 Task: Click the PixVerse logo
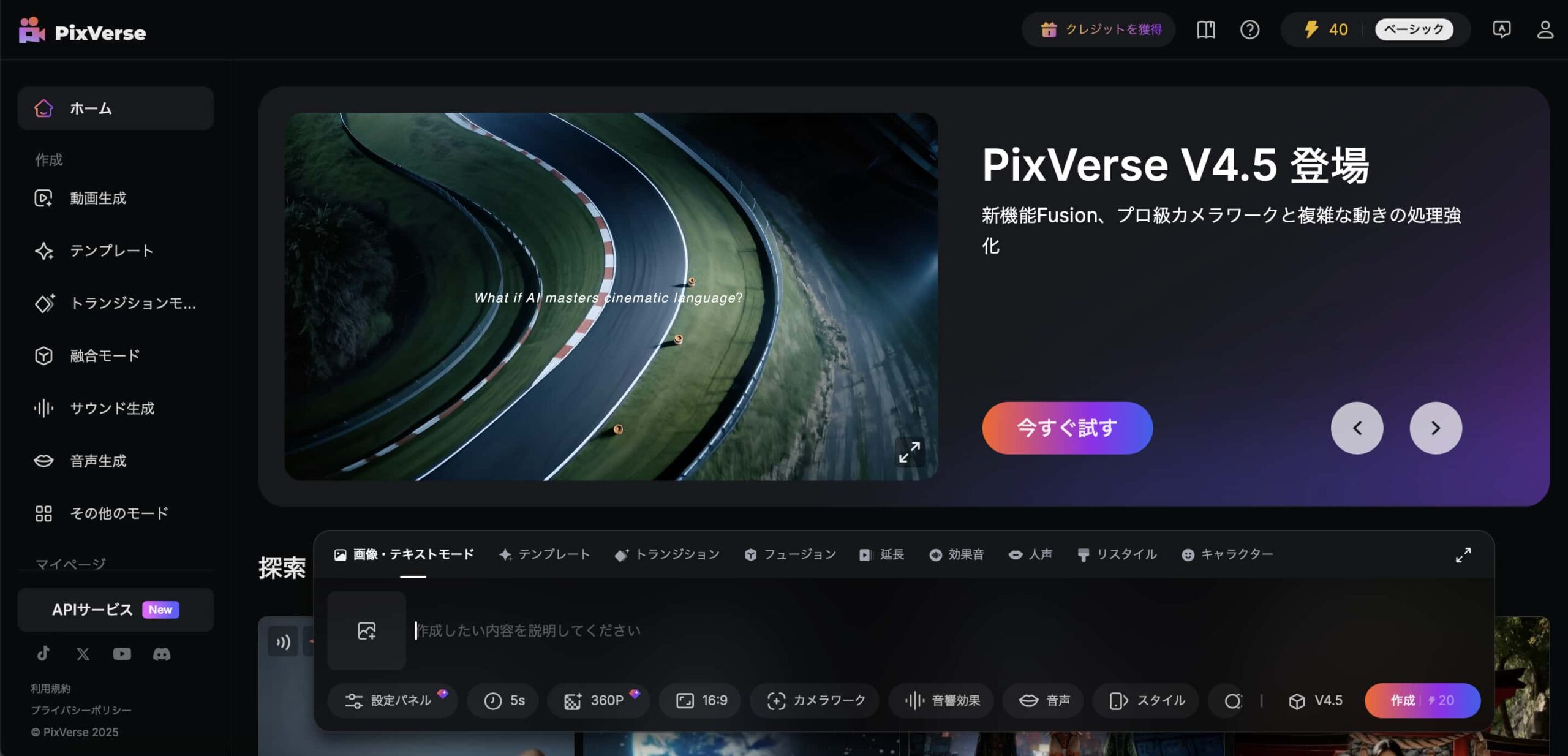82,31
